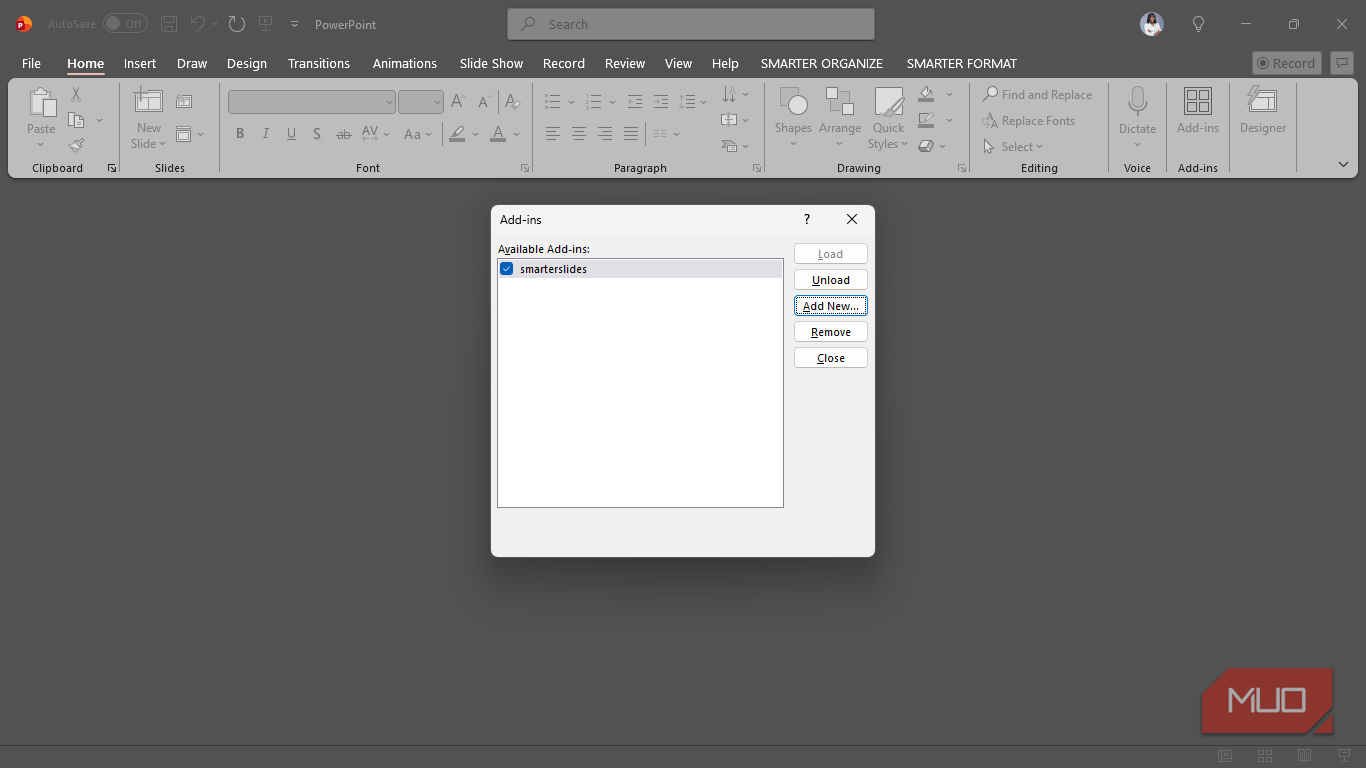Toggle the AutoSave switch
This screenshot has width=1366, height=768.
pyautogui.click(x=125, y=24)
